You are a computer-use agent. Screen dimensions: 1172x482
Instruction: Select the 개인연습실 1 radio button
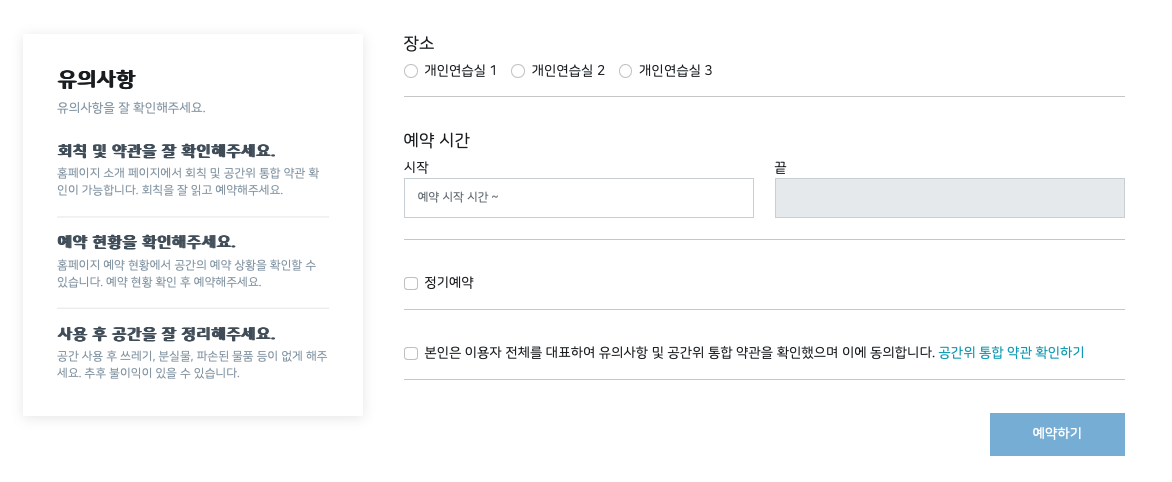coord(411,71)
